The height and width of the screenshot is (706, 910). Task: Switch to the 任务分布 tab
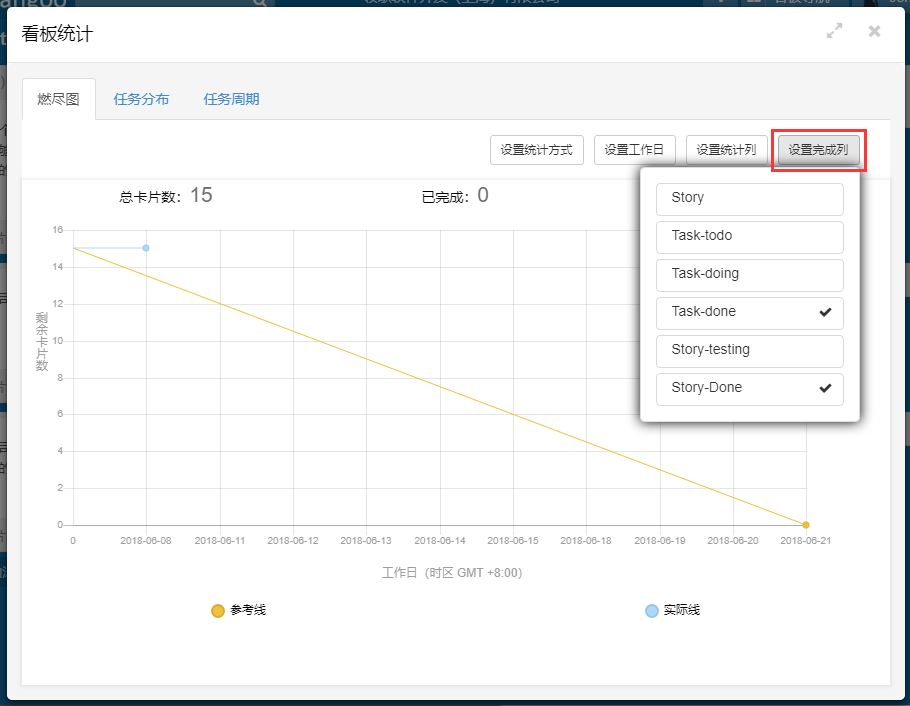pos(141,99)
